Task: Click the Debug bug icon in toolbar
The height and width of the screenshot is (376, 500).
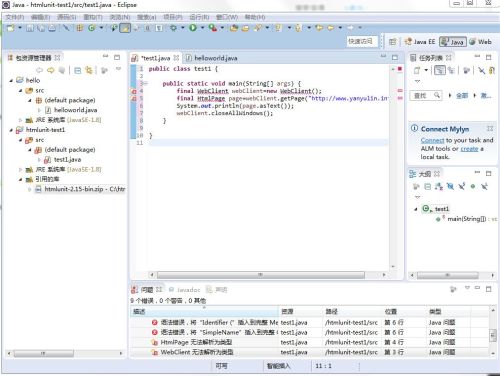Action: pyautogui.click(x=174, y=28)
